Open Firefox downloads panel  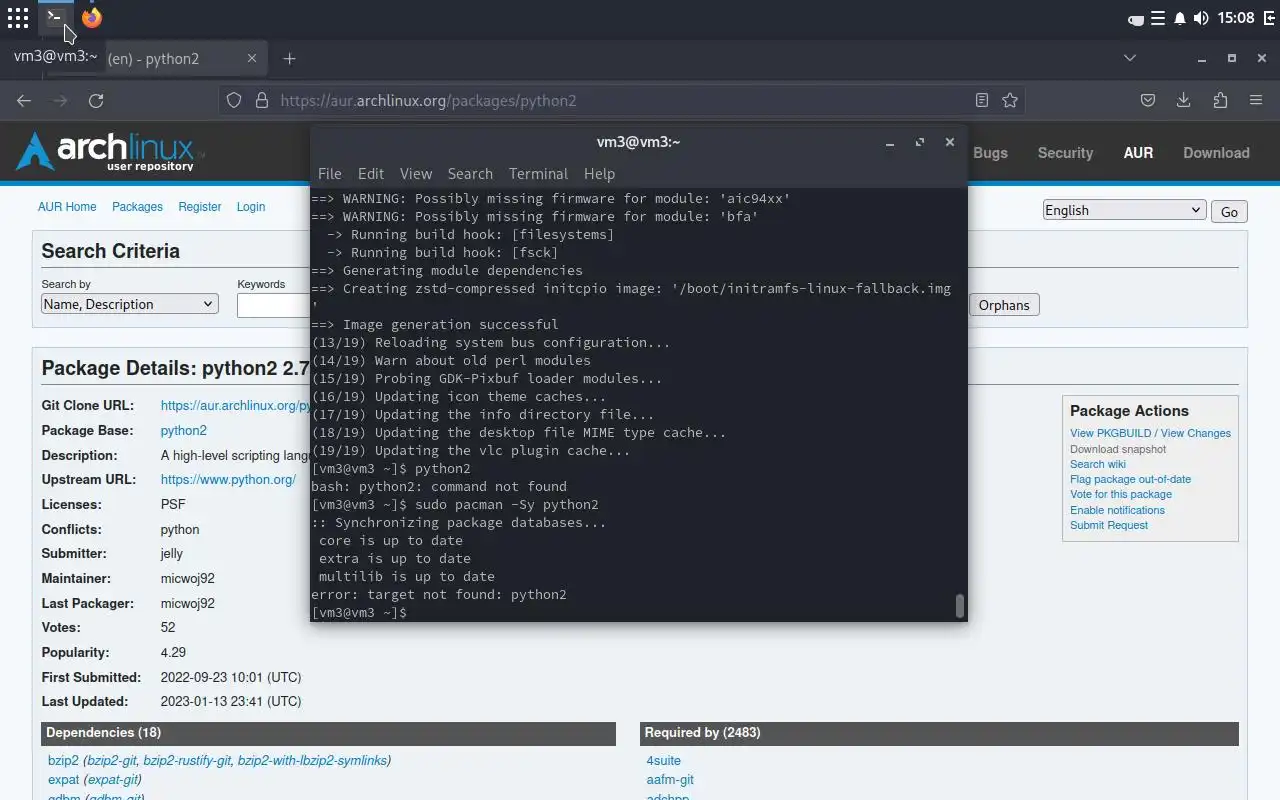coord(1184,100)
